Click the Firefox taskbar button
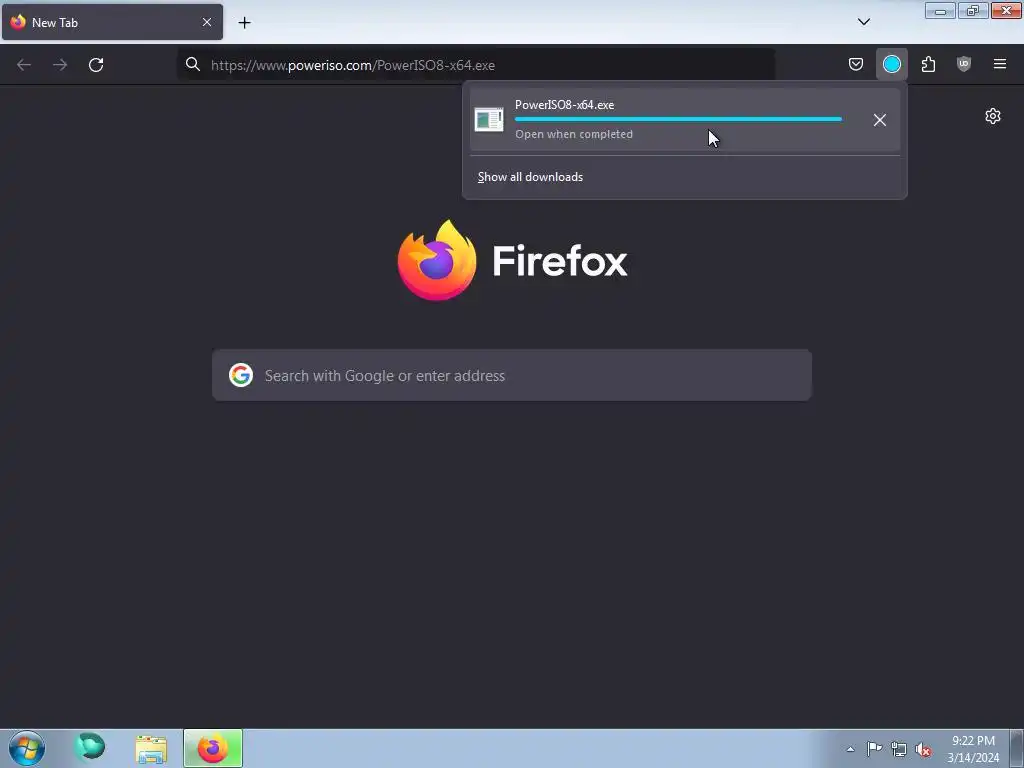 click(213, 748)
